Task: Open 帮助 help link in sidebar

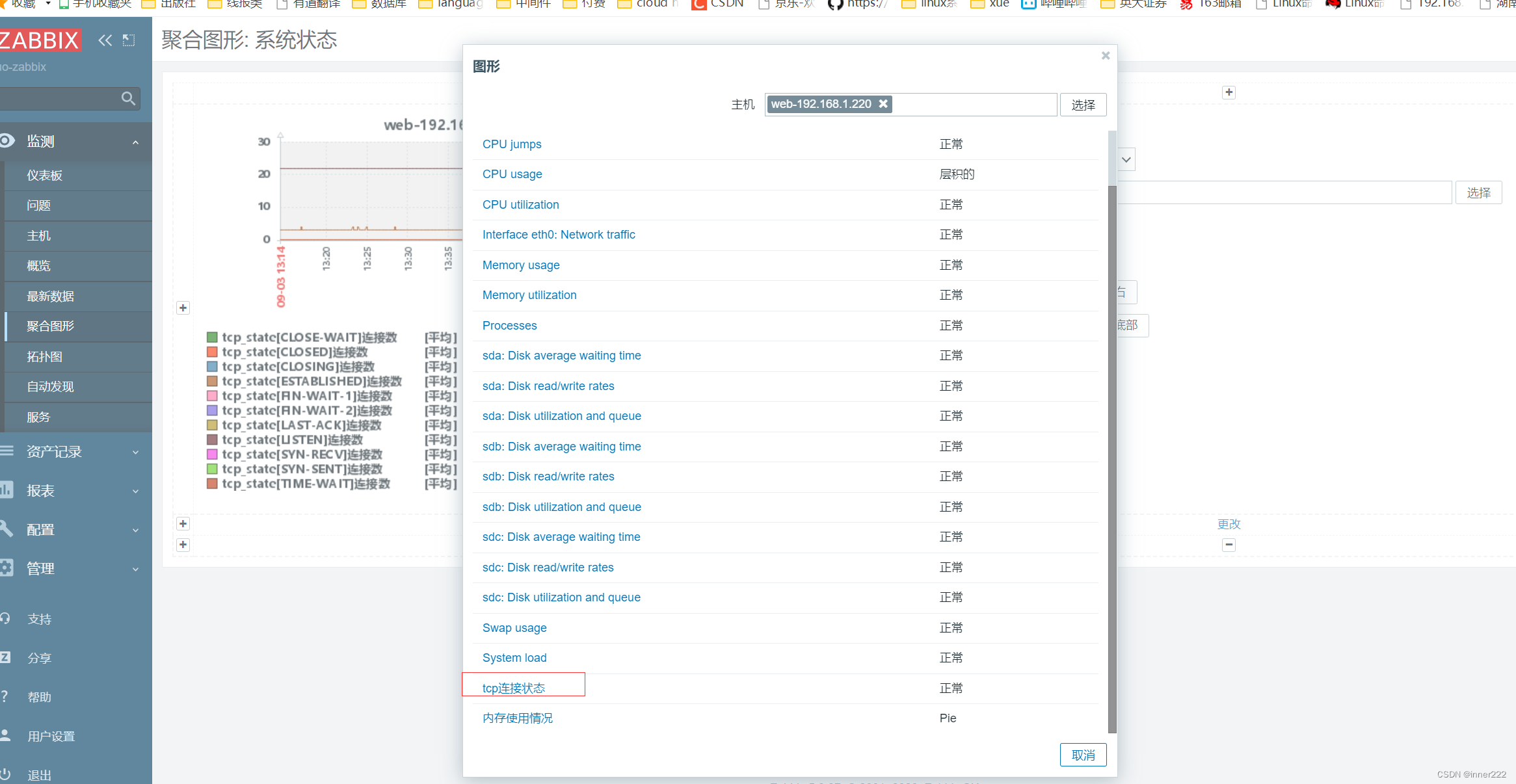Action: click(x=39, y=698)
